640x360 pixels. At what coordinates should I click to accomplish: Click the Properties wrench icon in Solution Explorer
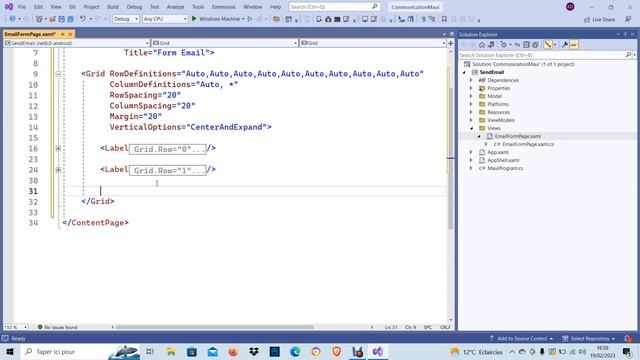click(x=564, y=44)
